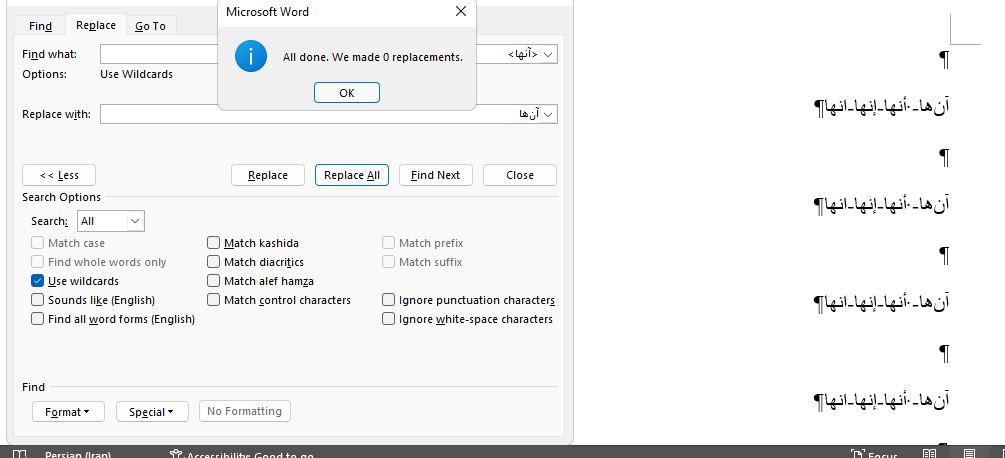
Task: Click the << Less button
Action: pos(59,175)
